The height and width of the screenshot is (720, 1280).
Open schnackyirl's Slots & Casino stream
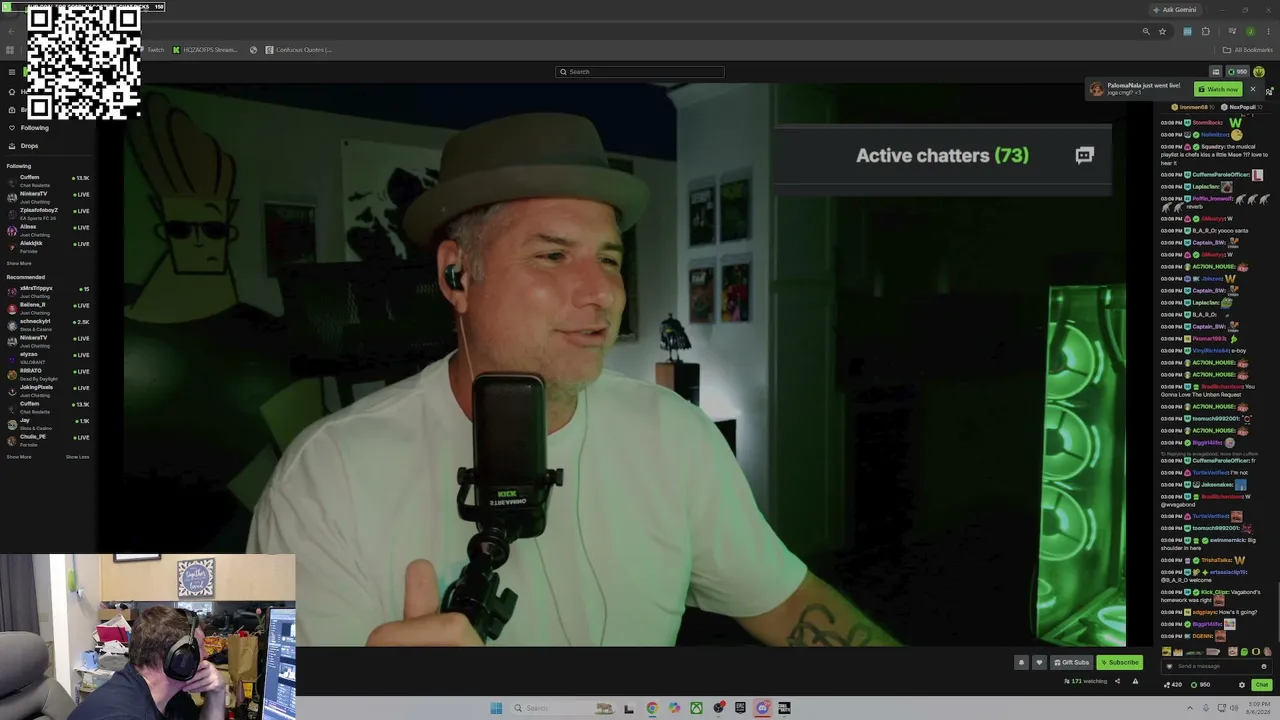48,324
